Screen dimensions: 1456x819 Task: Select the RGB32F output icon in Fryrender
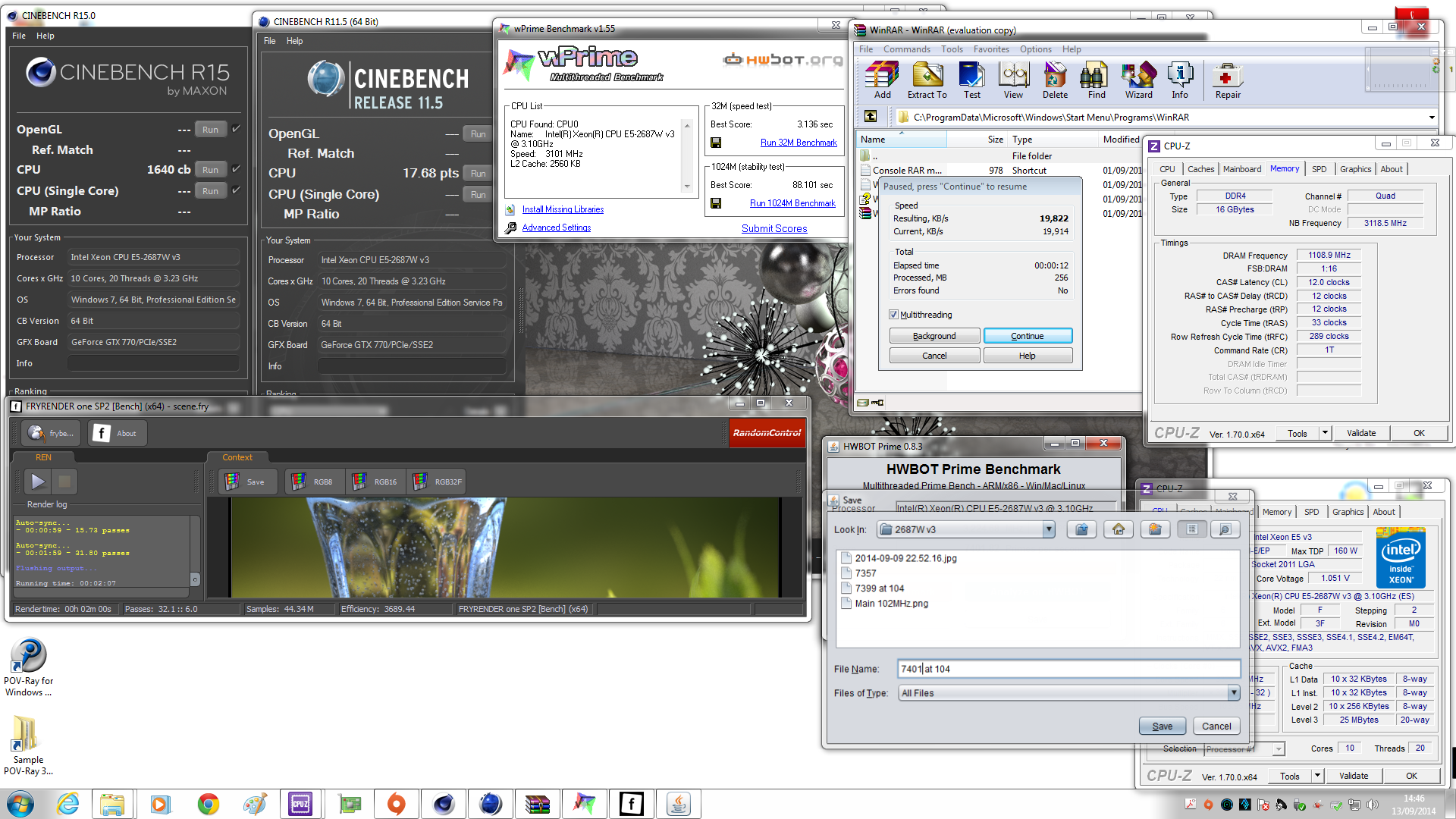point(437,482)
